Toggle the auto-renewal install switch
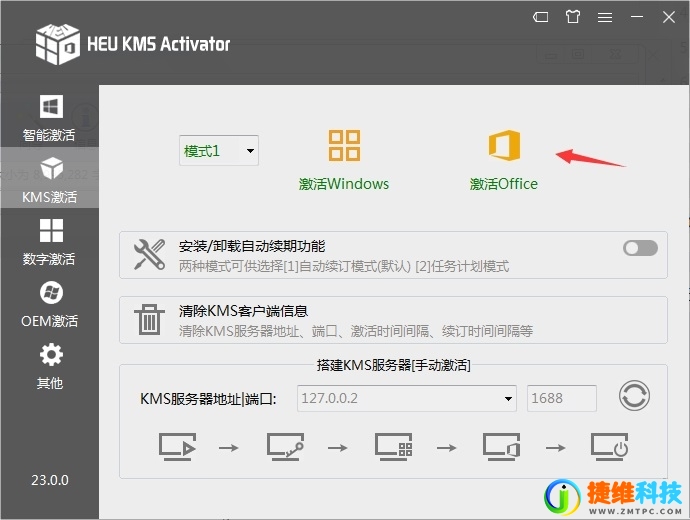The width and height of the screenshot is (690, 520). click(640, 248)
